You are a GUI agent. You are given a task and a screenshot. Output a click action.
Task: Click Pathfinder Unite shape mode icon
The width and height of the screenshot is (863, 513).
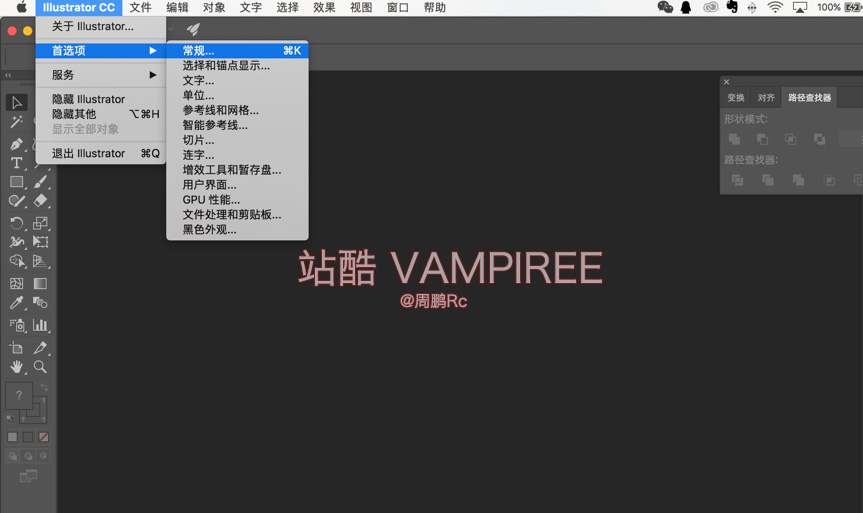click(734, 139)
